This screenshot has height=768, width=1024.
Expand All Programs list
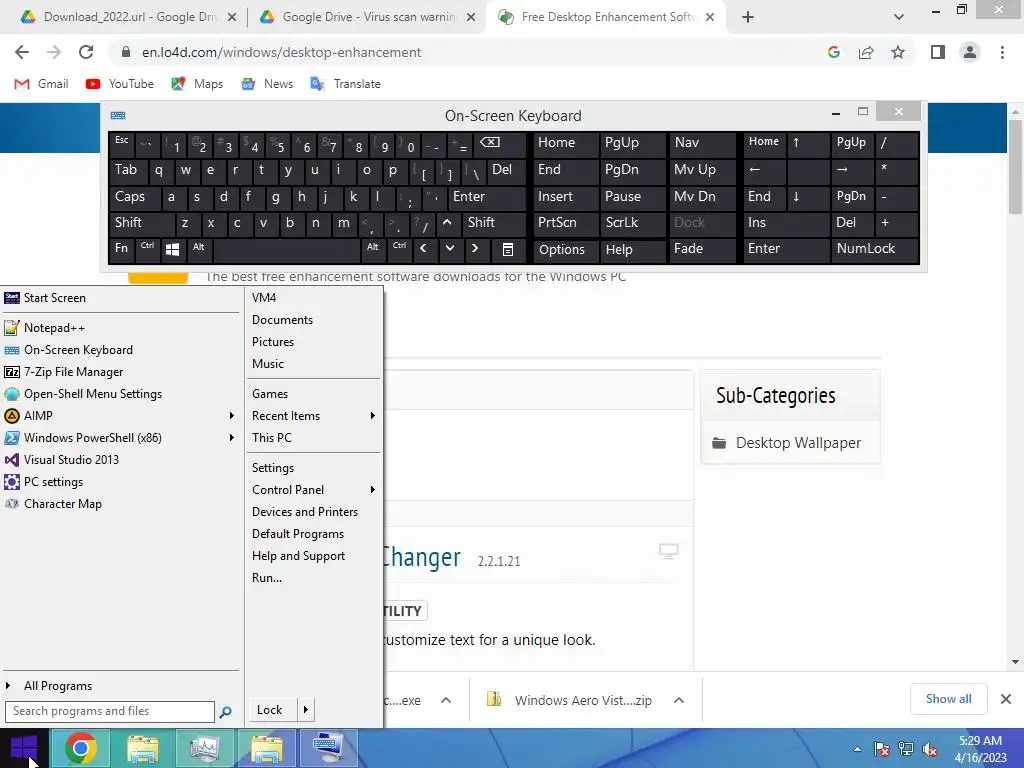[x=121, y=686]
